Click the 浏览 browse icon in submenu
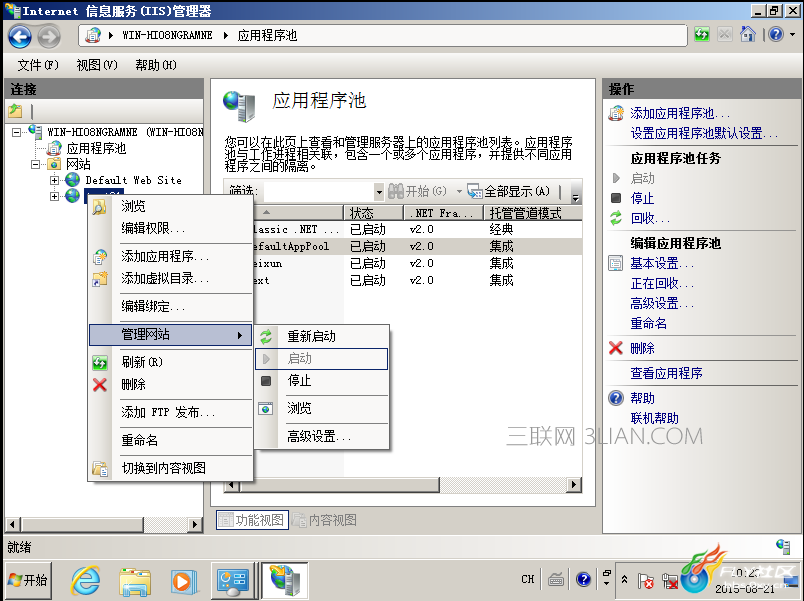Viewport: 804px width, 601px height. [266, 409]
